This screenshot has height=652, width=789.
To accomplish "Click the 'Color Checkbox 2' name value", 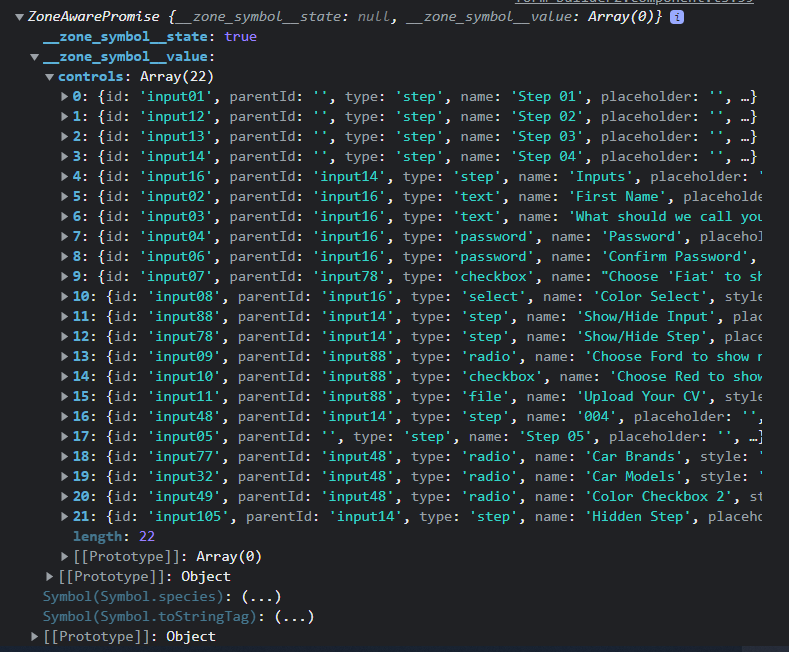I will (658, 497).
